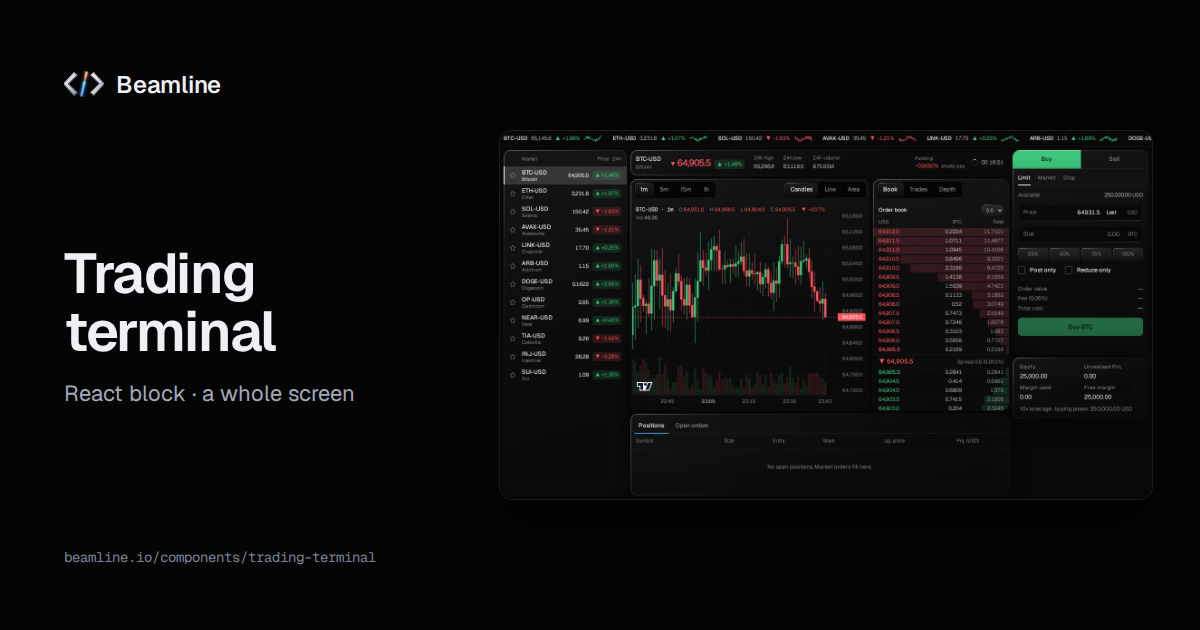Click the Buy BTC submit button
Viewport: 1200px width, 630px height.
click(1080, 327)
